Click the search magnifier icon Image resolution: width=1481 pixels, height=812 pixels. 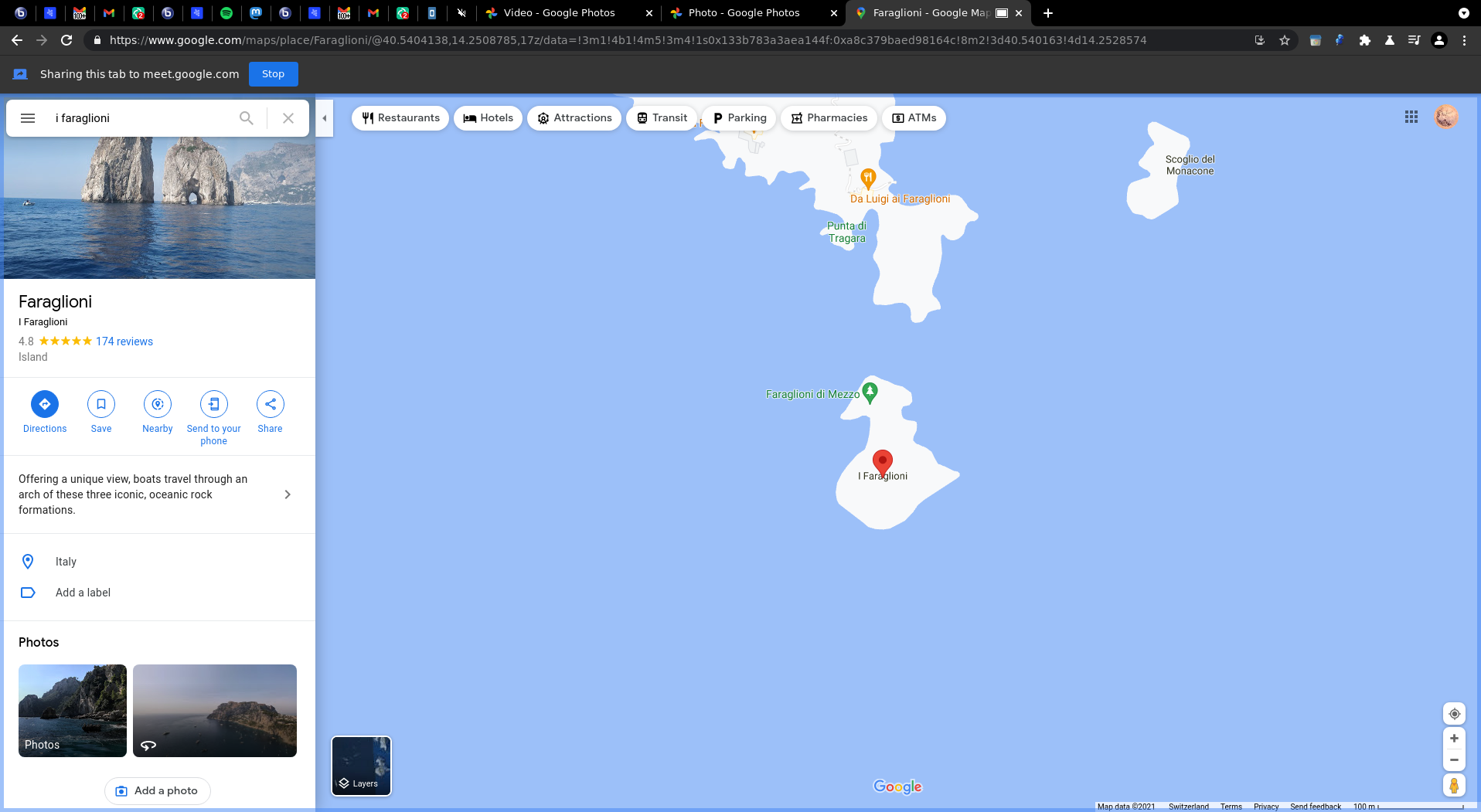click(246, 118)
